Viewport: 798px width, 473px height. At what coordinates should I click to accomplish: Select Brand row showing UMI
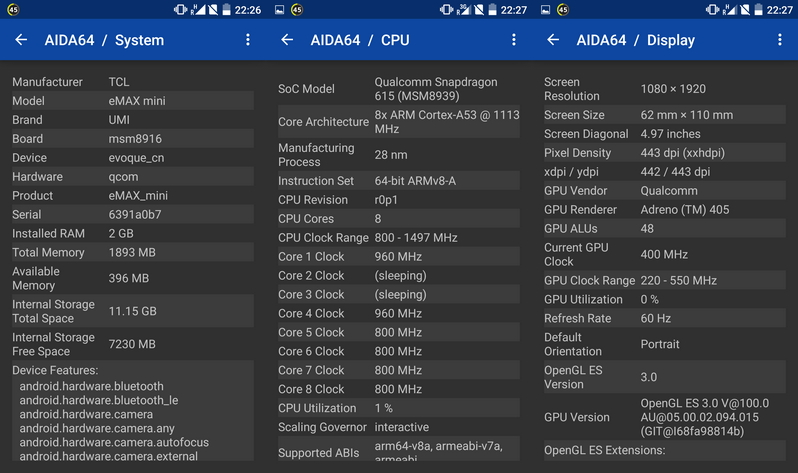[133, 119]
